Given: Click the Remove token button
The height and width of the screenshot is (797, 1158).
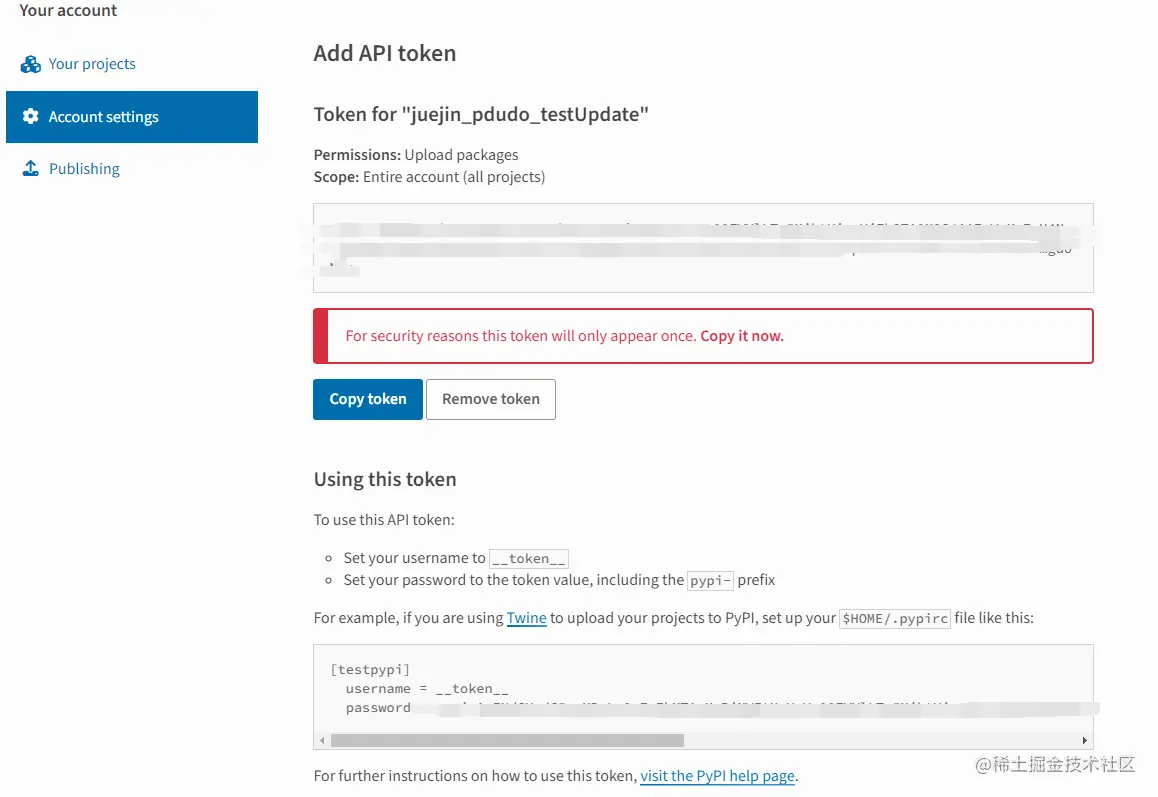Looking at the screenshot, I should (x=490, y=399).
